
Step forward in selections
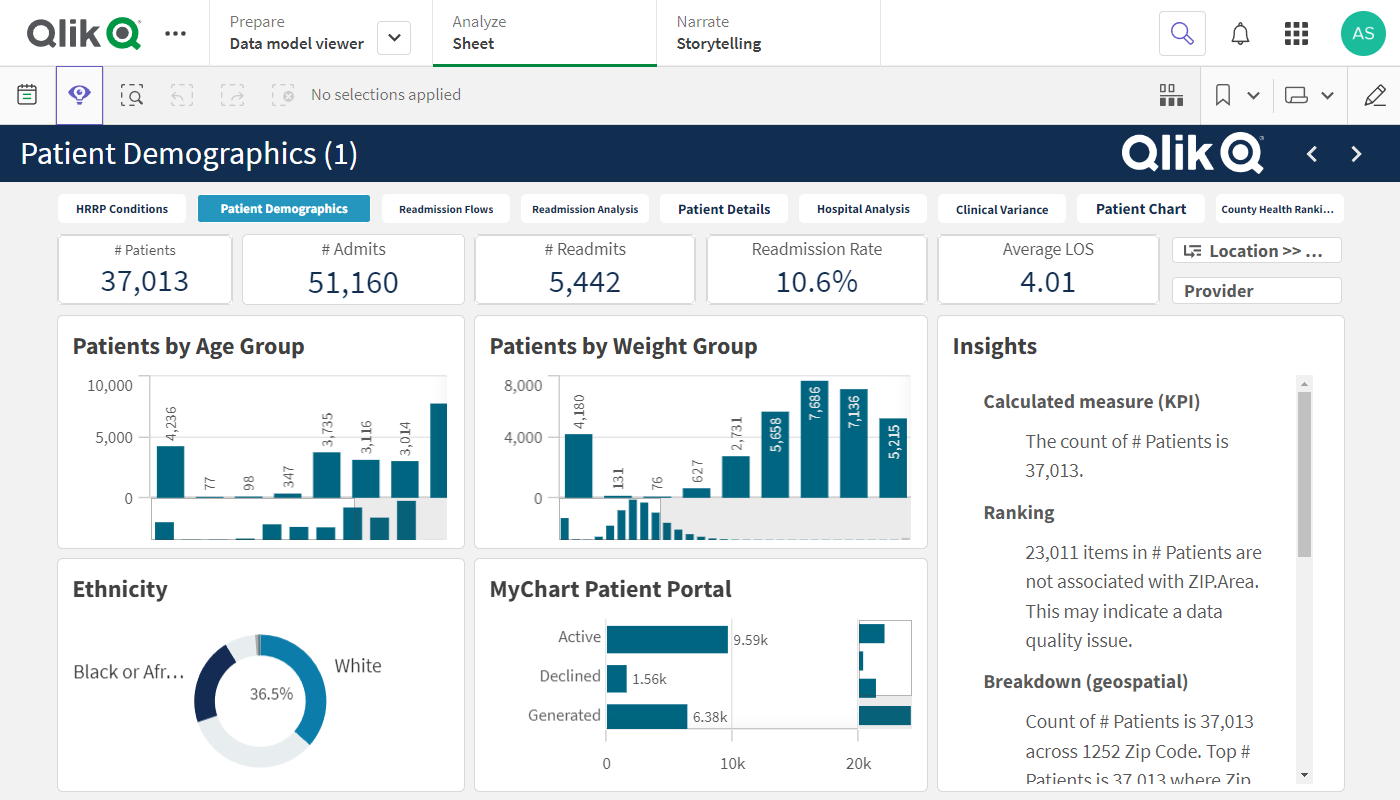point(232,95)
